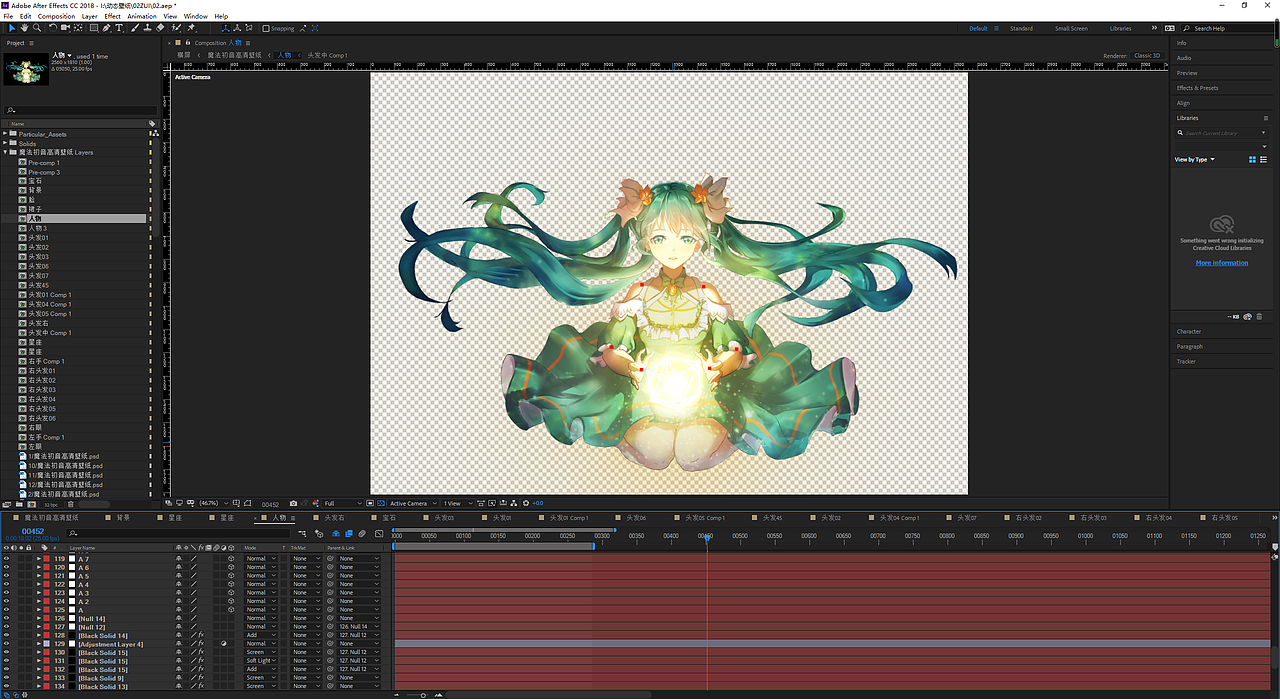Collapse the 魔法初音高清壁纸 Layers folder
Viewport: 1280px width, 699px height.
point(8,152)
